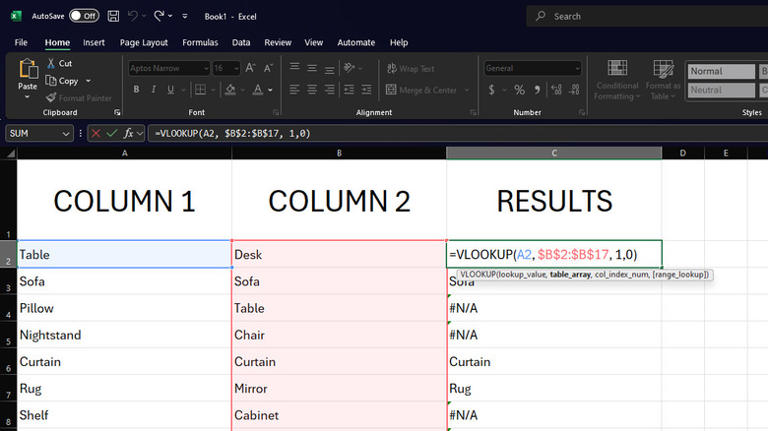Click the Automate tab
The height and width of the screenshot is (431, 768).
tap(356, 43)
